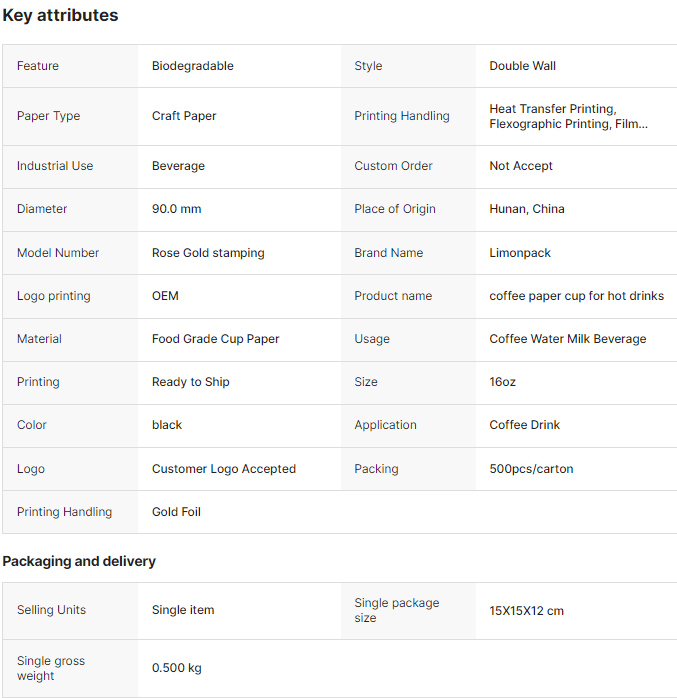Click the Customer Logo Accepted value
Image resolution: width=677 pixels, height=698 pixels.
pyautogui.click(x=224, y=469)
